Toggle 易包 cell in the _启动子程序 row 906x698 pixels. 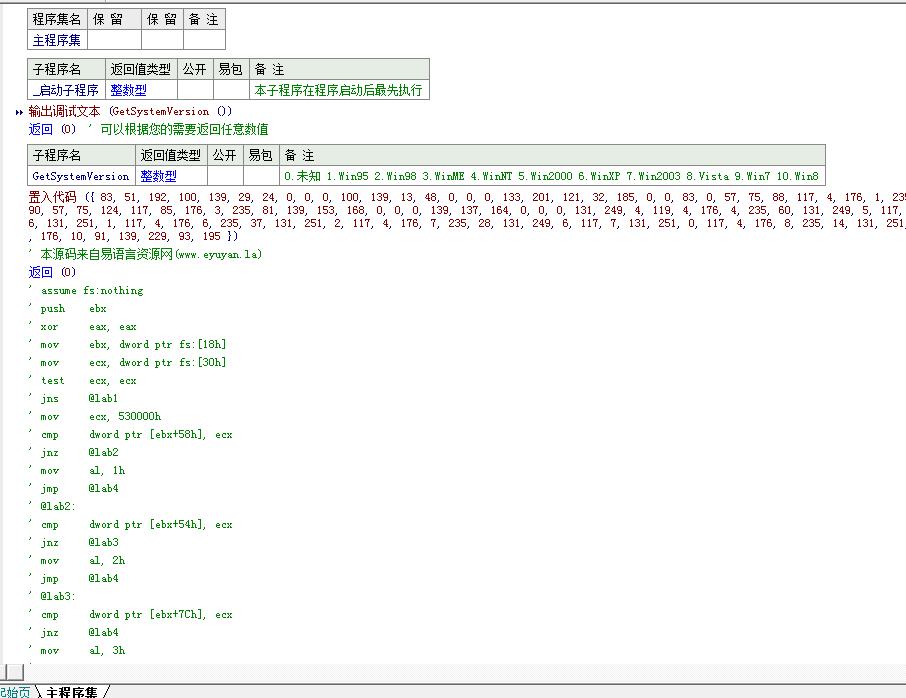(x=231, y=90)
